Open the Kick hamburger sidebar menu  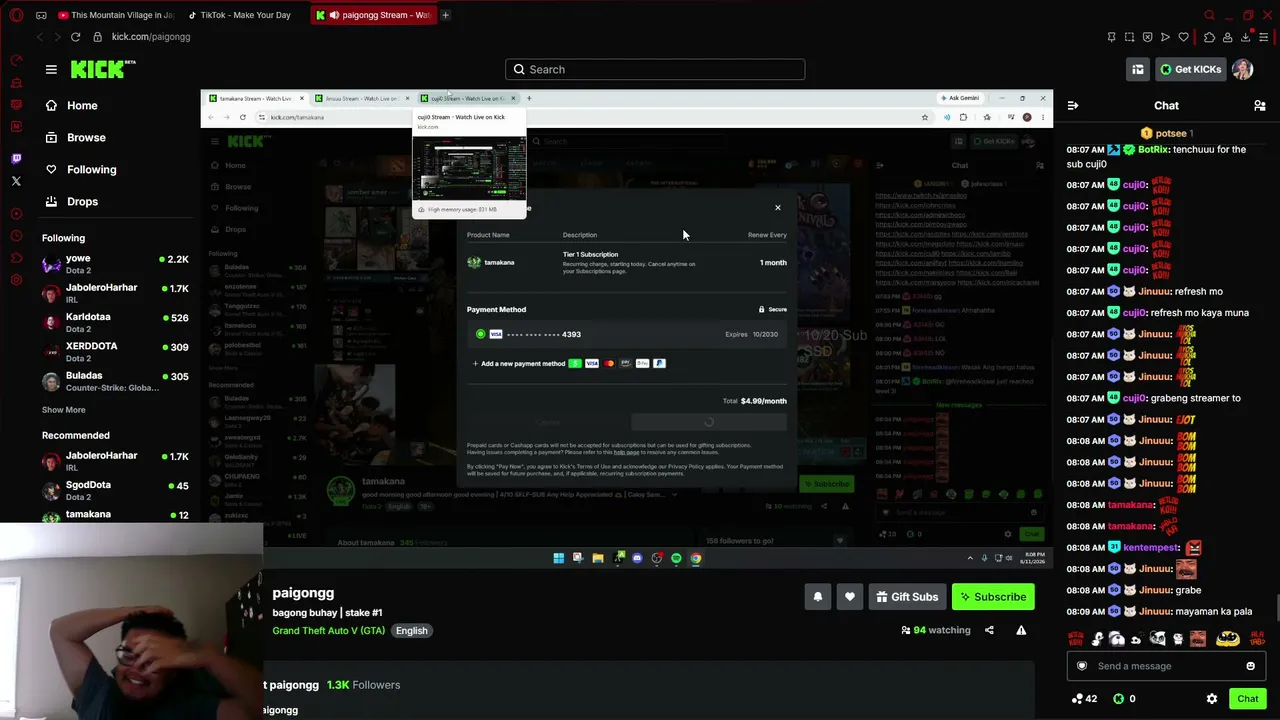tap(51, 69)
